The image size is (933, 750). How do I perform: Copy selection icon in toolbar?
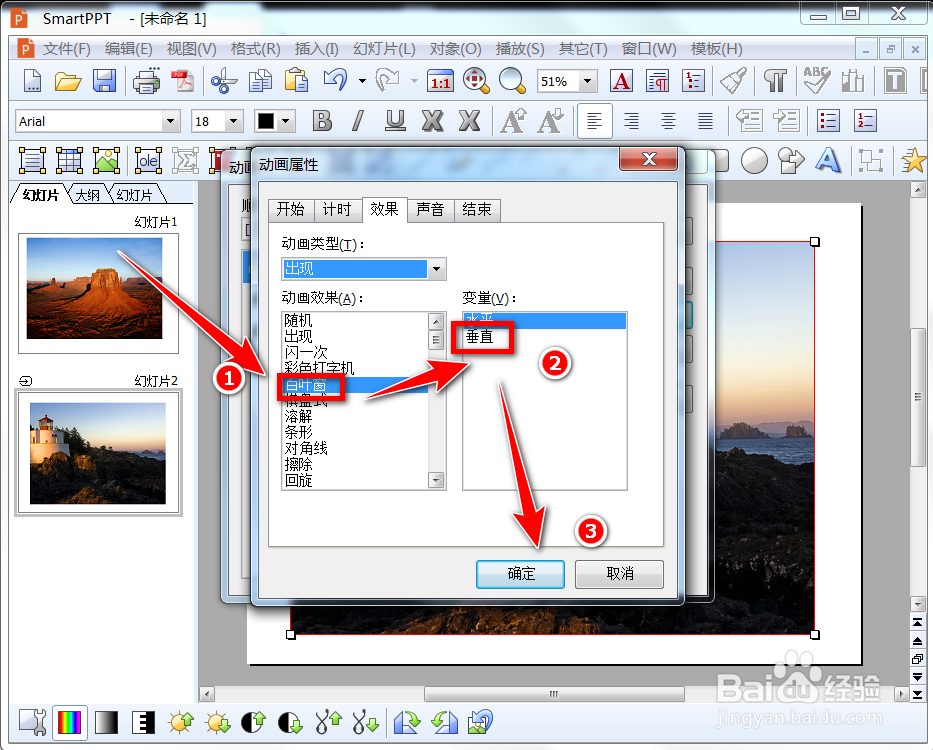click(x=260, y=81)
